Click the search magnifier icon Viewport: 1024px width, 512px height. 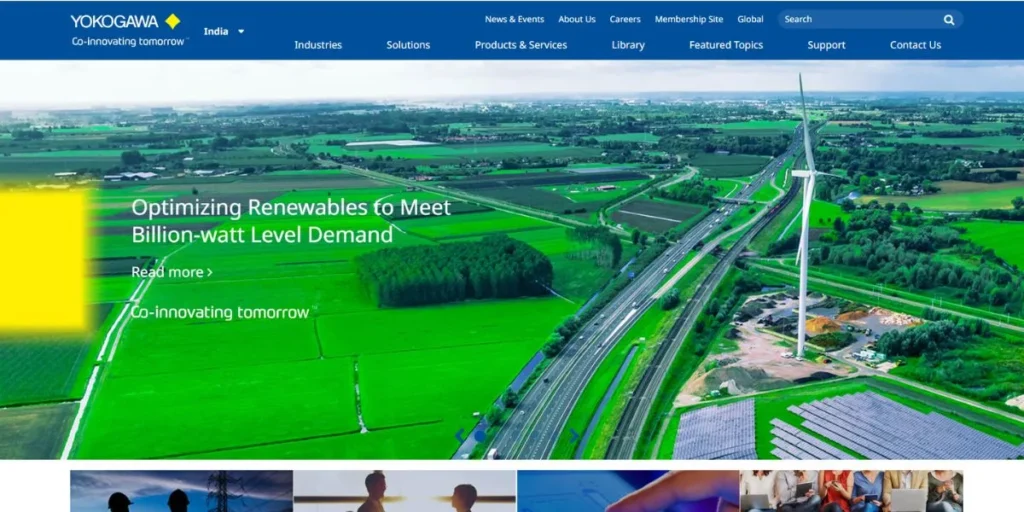[x=949, y=20]
